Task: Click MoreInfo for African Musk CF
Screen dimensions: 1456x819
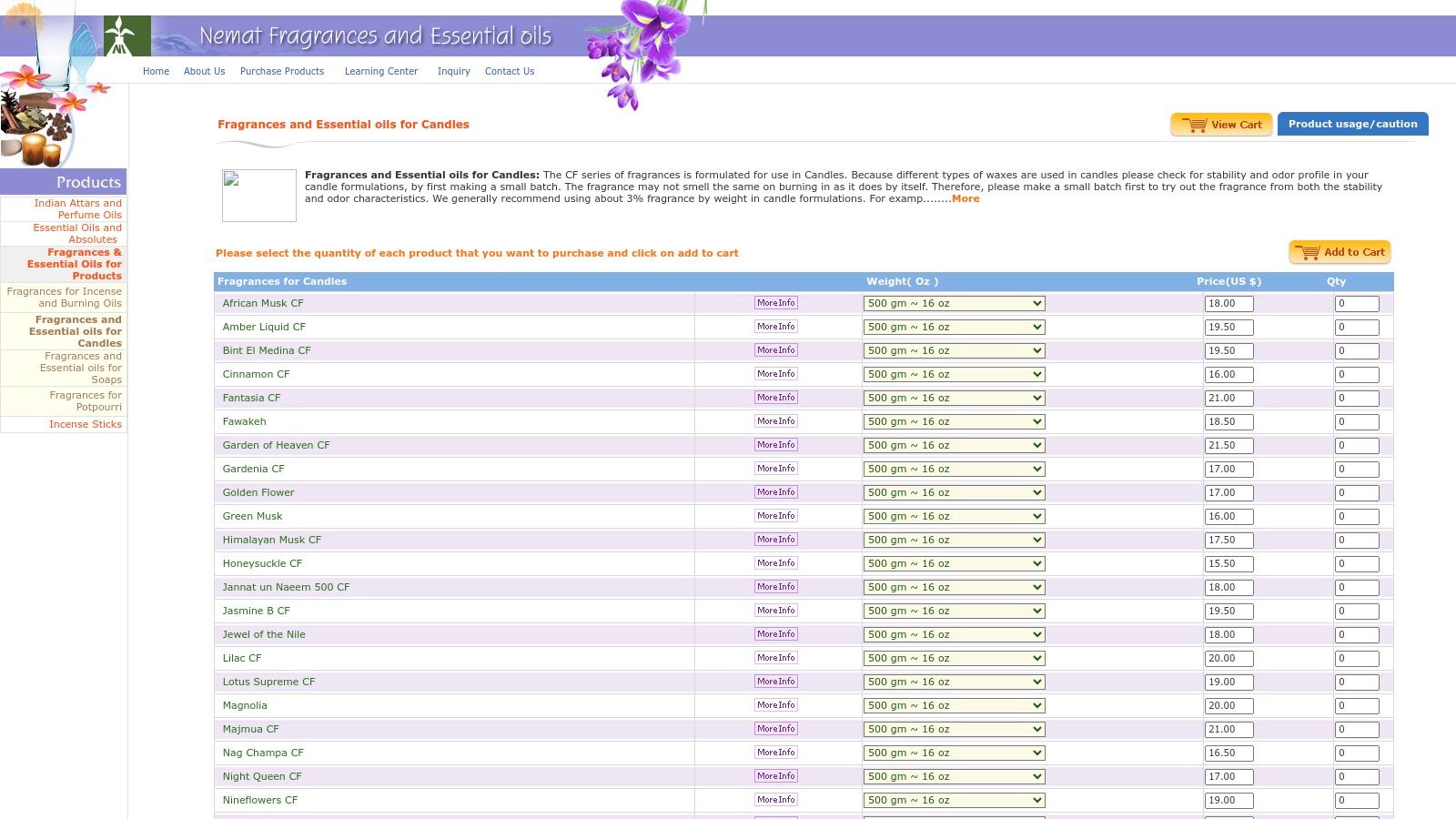Action: [776, 303]
